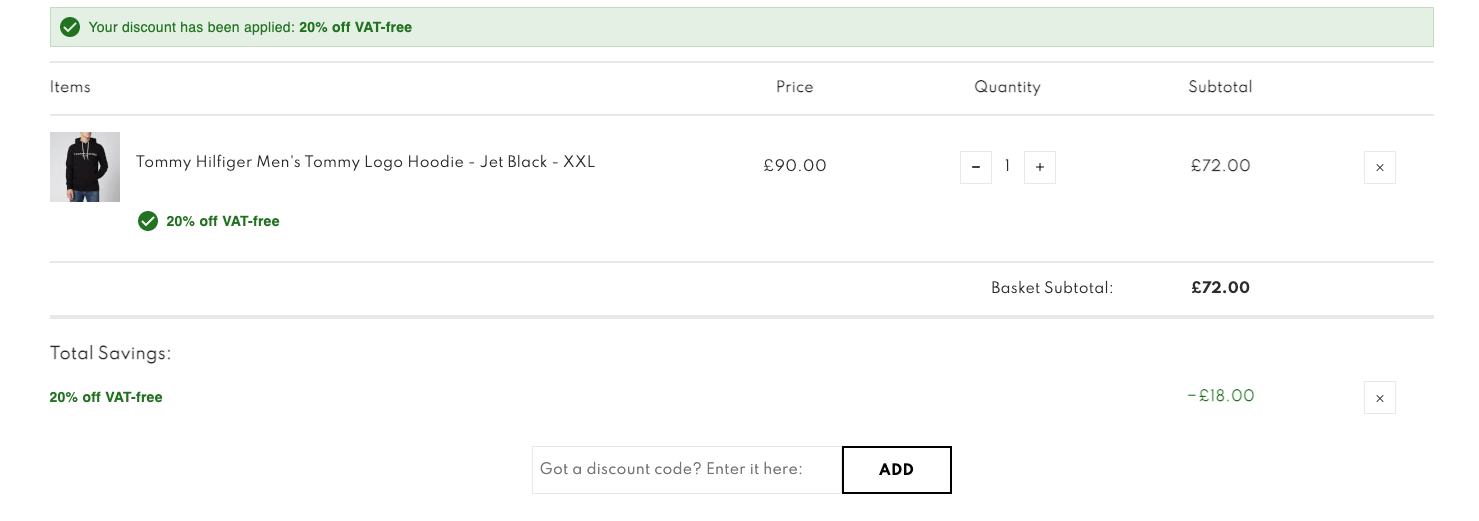The height and width of the screenshot is (521, 1479).
Task: Decrease hoodie quantity with minus button
Action: pyautogui.click(x=976, y=167)
